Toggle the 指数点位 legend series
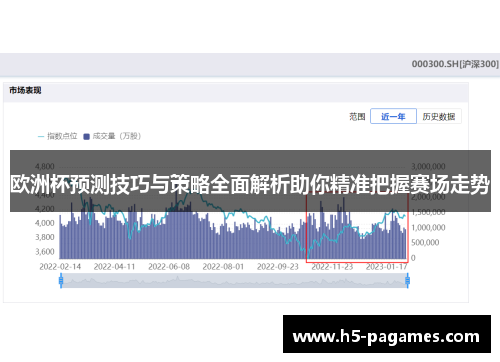The width and height of the screenshot is (500, 362). point(58,136)
